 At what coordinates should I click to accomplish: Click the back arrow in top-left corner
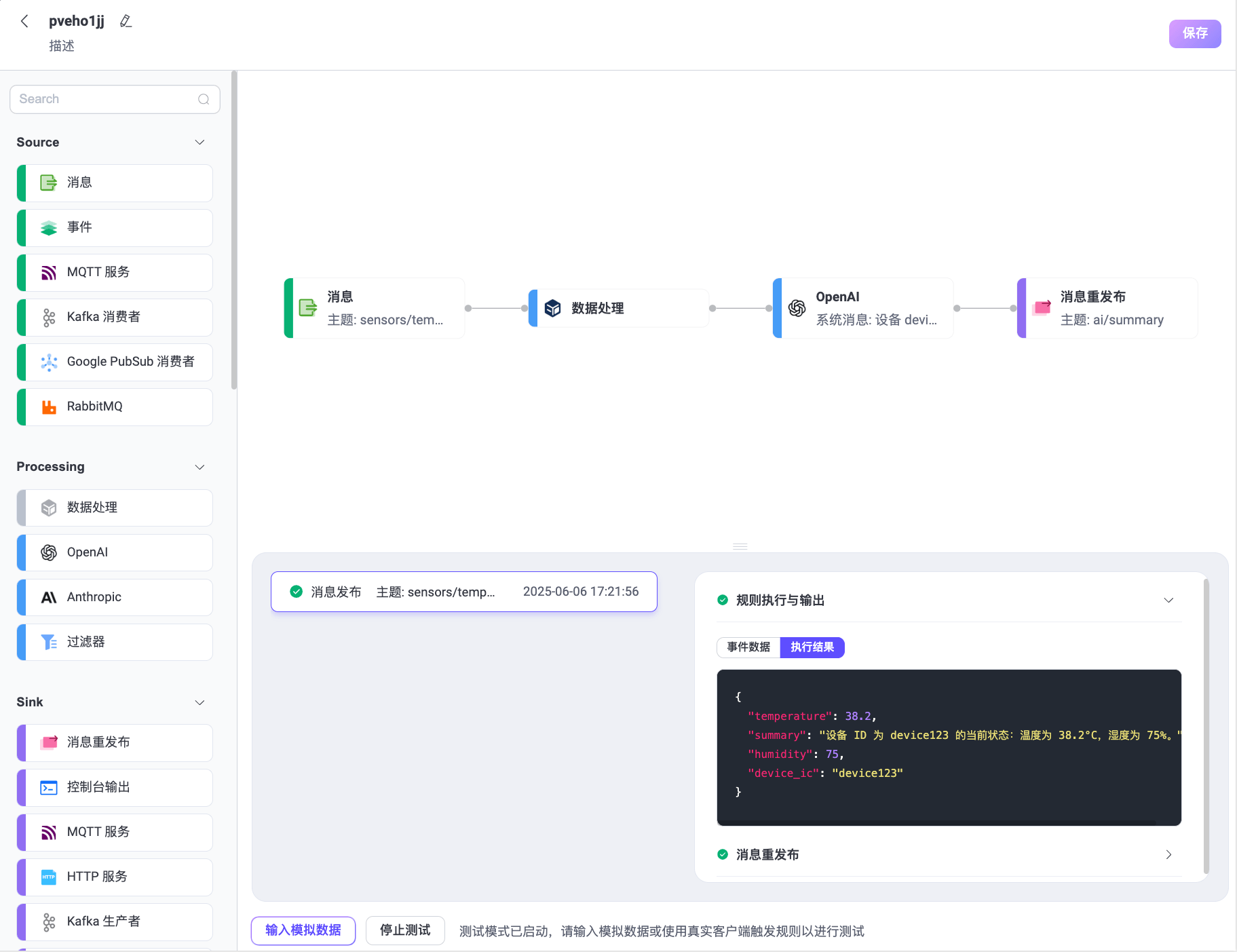click(x=24, y=21)
